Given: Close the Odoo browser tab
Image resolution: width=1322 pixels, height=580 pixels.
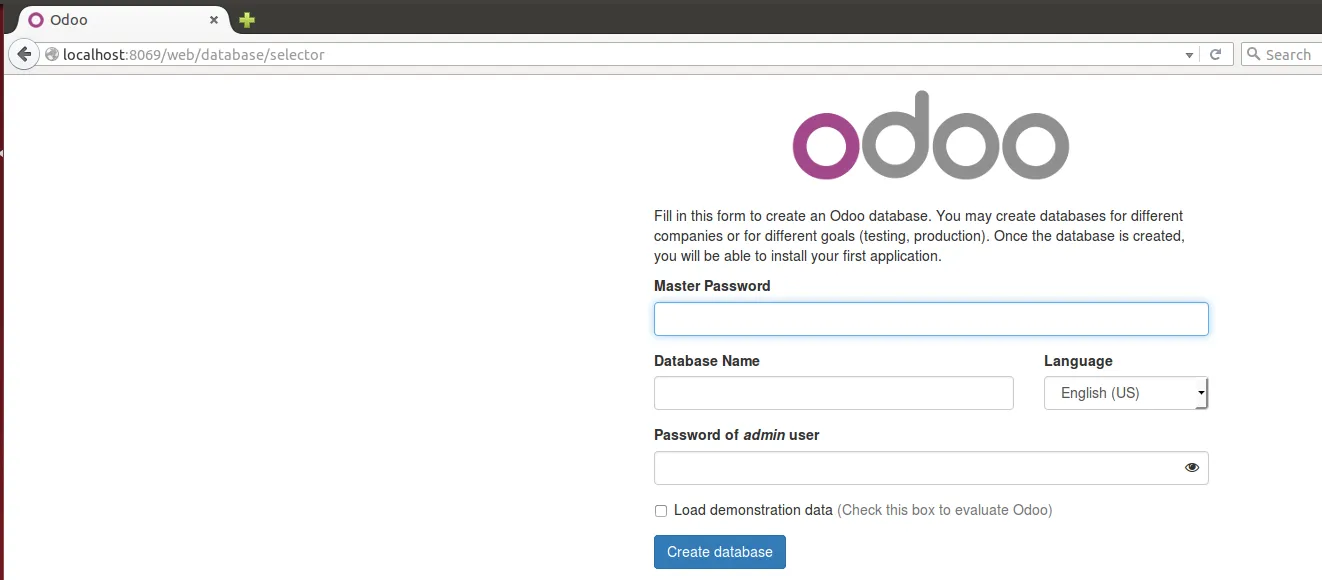Looking at the screenshot, I should pos(213,20).
